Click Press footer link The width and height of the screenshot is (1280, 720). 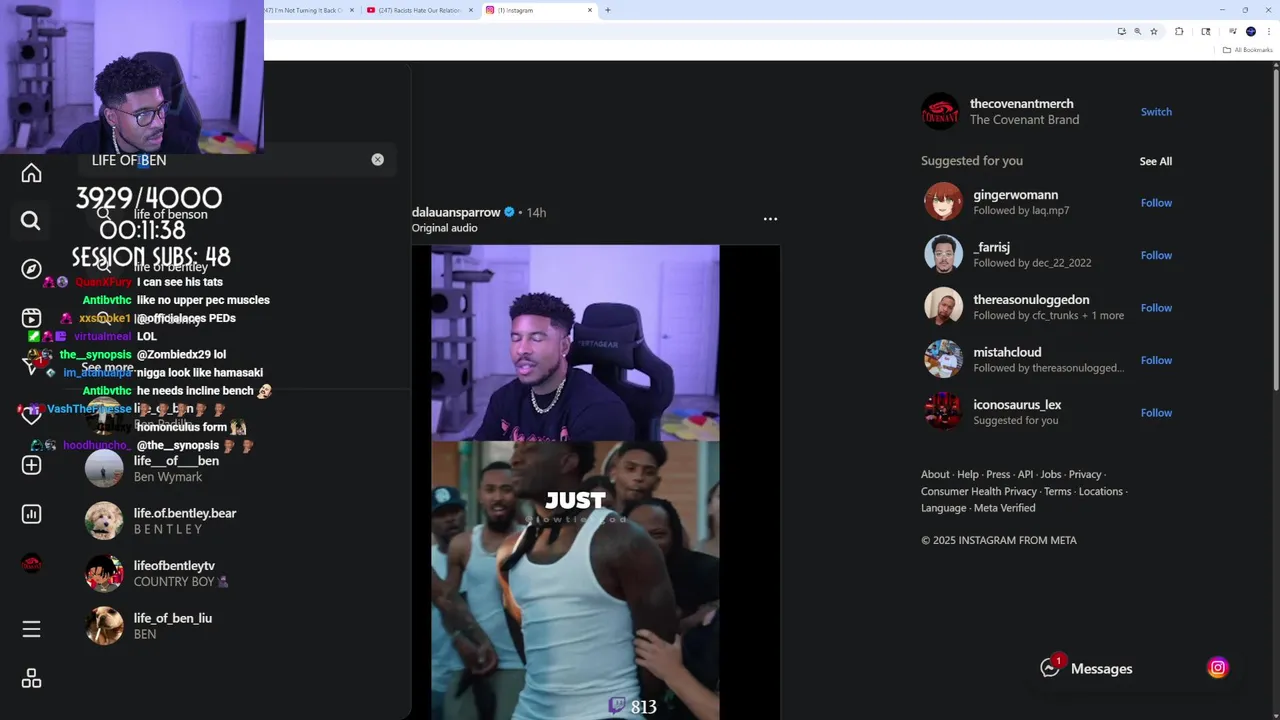[998, 475]
